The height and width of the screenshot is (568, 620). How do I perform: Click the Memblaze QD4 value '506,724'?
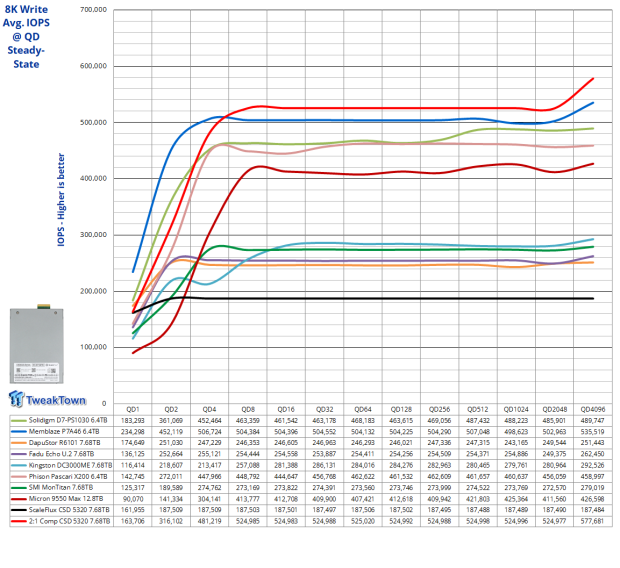[209, 432]
